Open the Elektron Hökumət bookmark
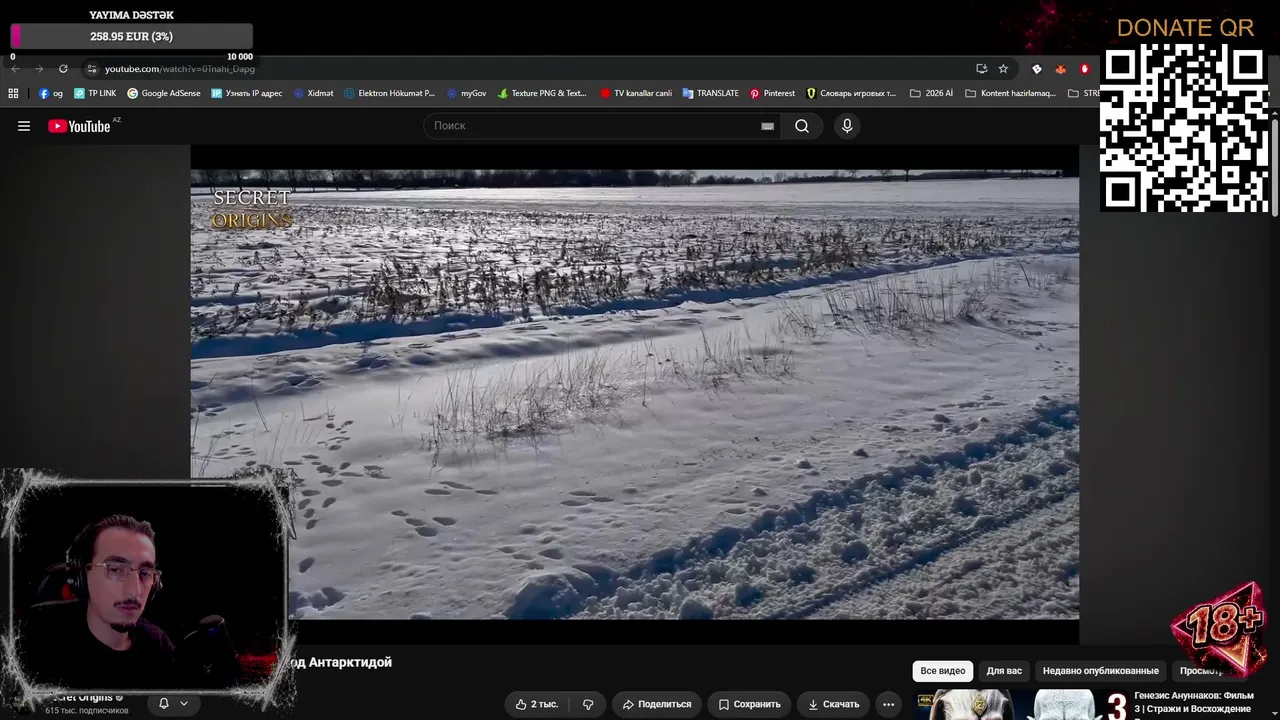 coord(389,93)
